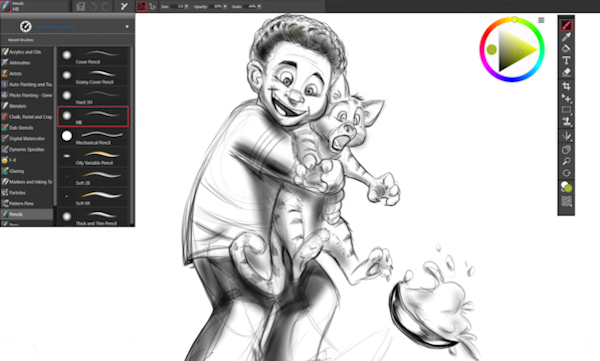Choose the Grainy Cover Pencil variant

pyautogui.click(x=93, y=76)
